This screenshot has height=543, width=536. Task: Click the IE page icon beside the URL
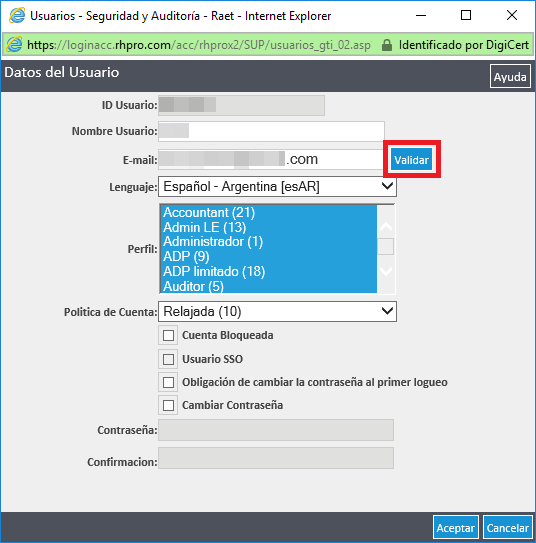[x=15, y=45]
